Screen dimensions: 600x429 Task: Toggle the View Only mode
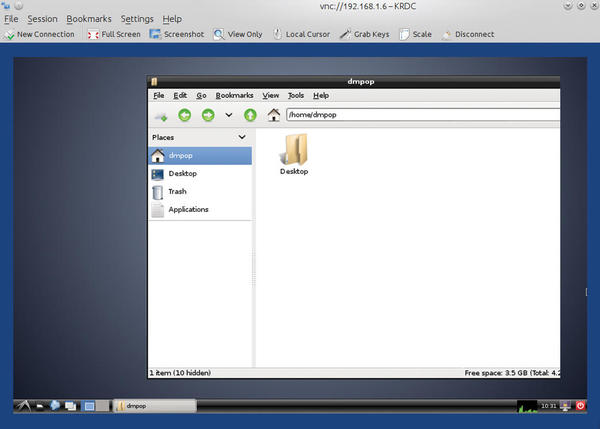(x=238, y=34)
